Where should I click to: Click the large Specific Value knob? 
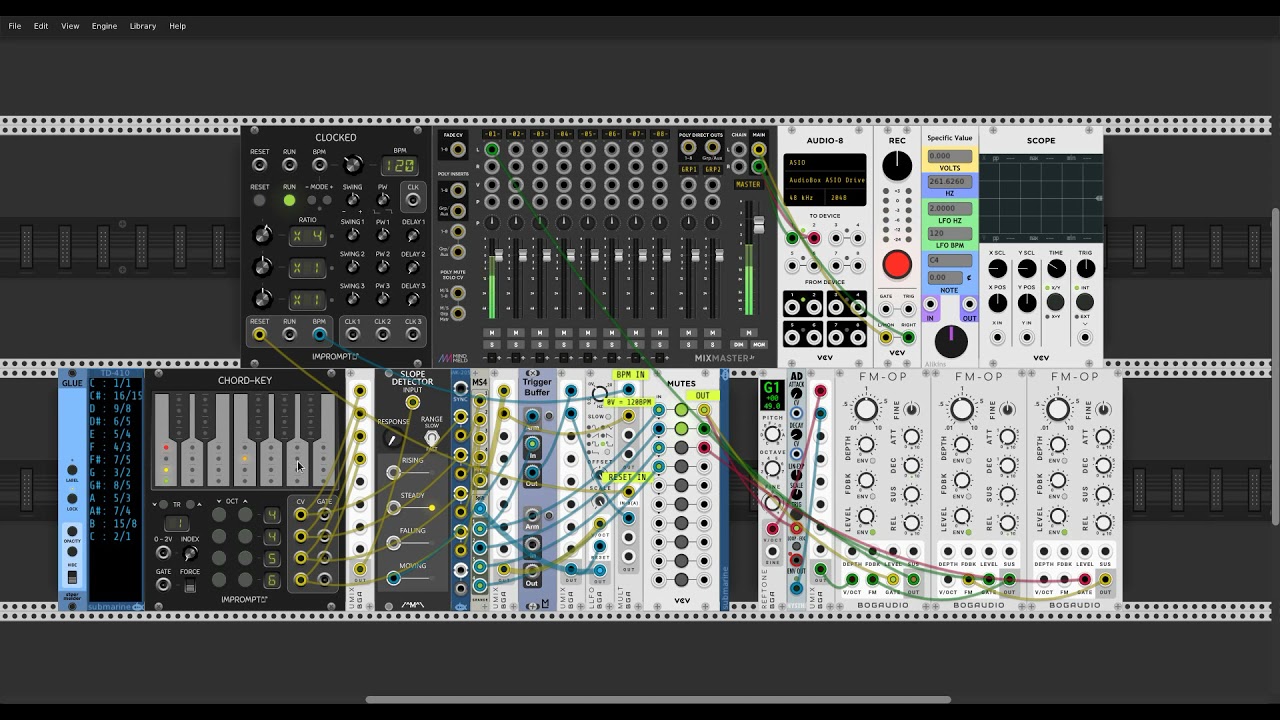click(x=950, y=342)
